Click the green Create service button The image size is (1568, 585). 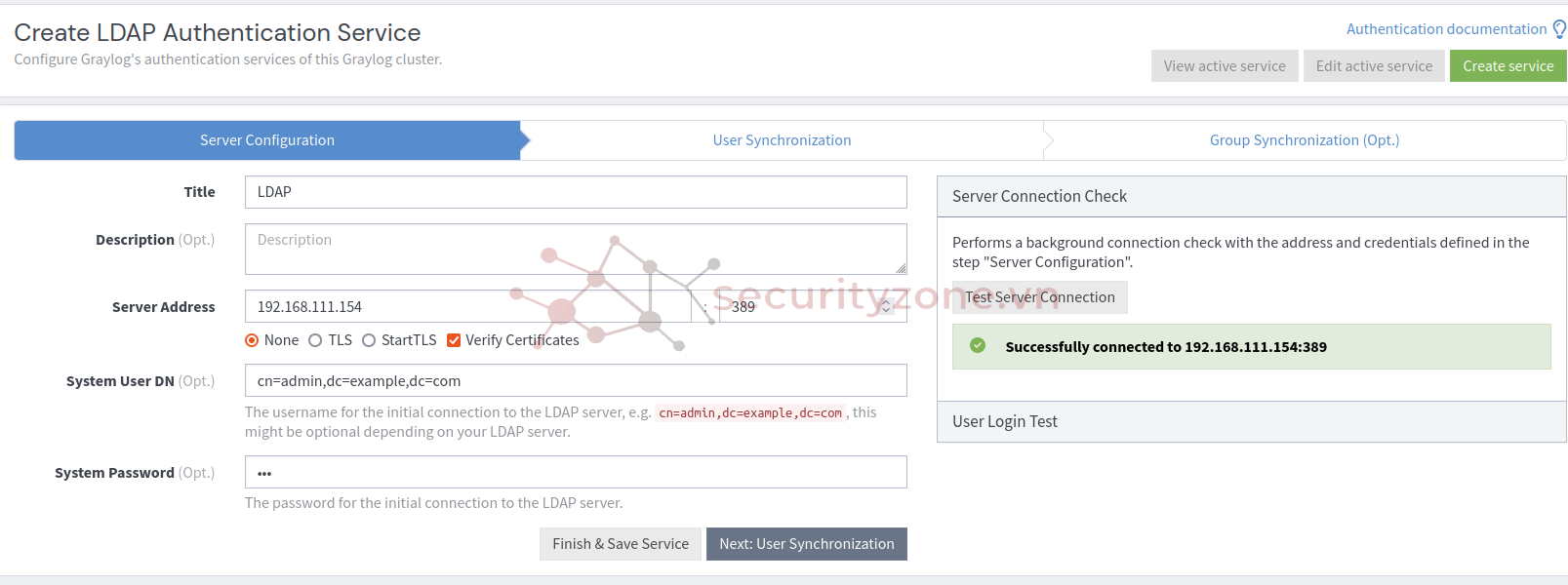coord(1508,66)
